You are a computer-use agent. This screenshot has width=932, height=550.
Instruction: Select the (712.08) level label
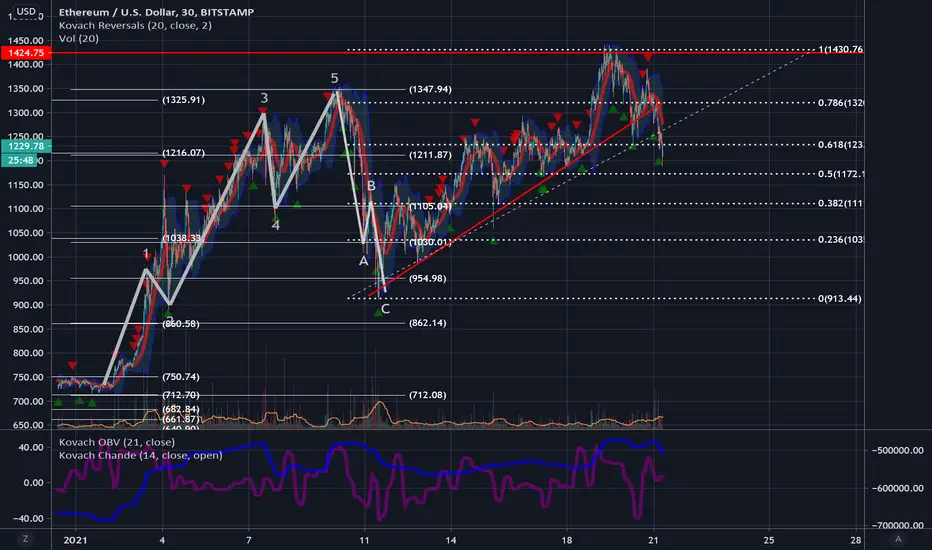427,395
